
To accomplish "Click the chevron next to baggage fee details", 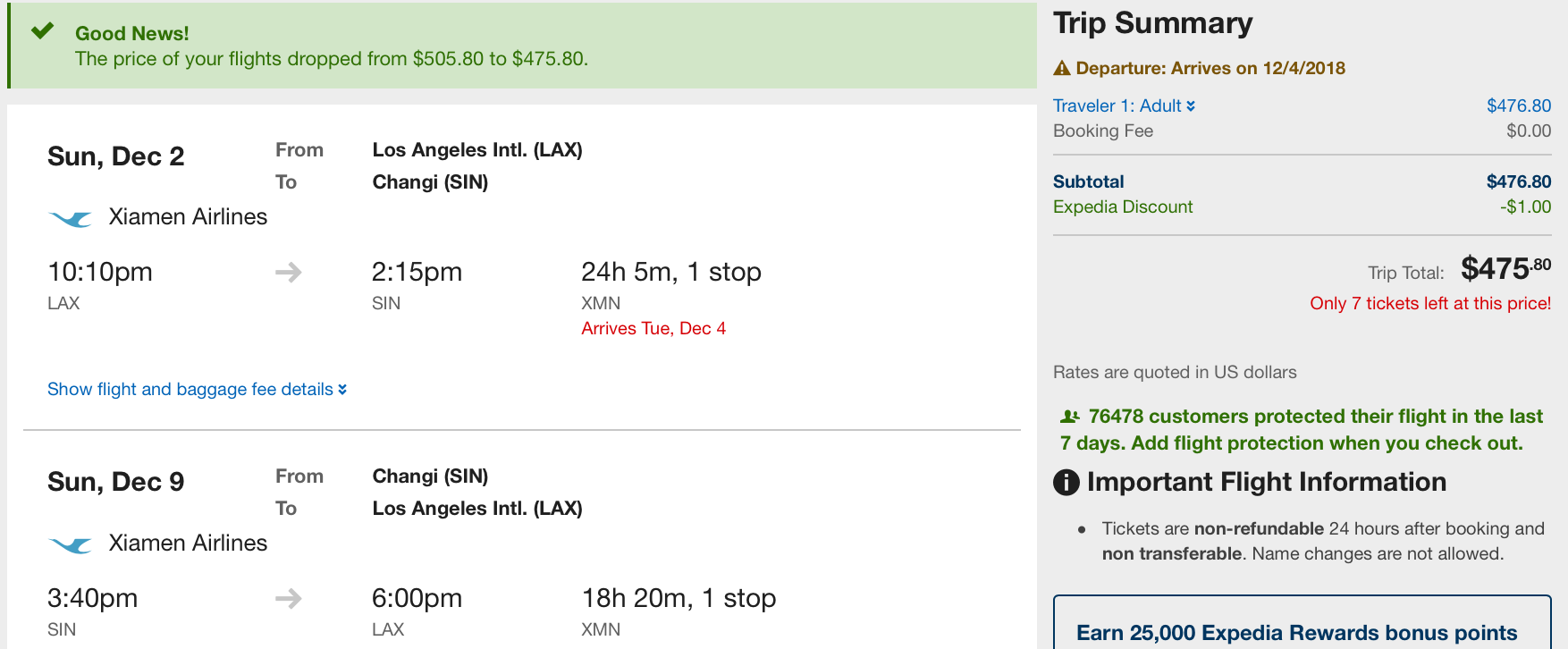I will tap(342, 390).
